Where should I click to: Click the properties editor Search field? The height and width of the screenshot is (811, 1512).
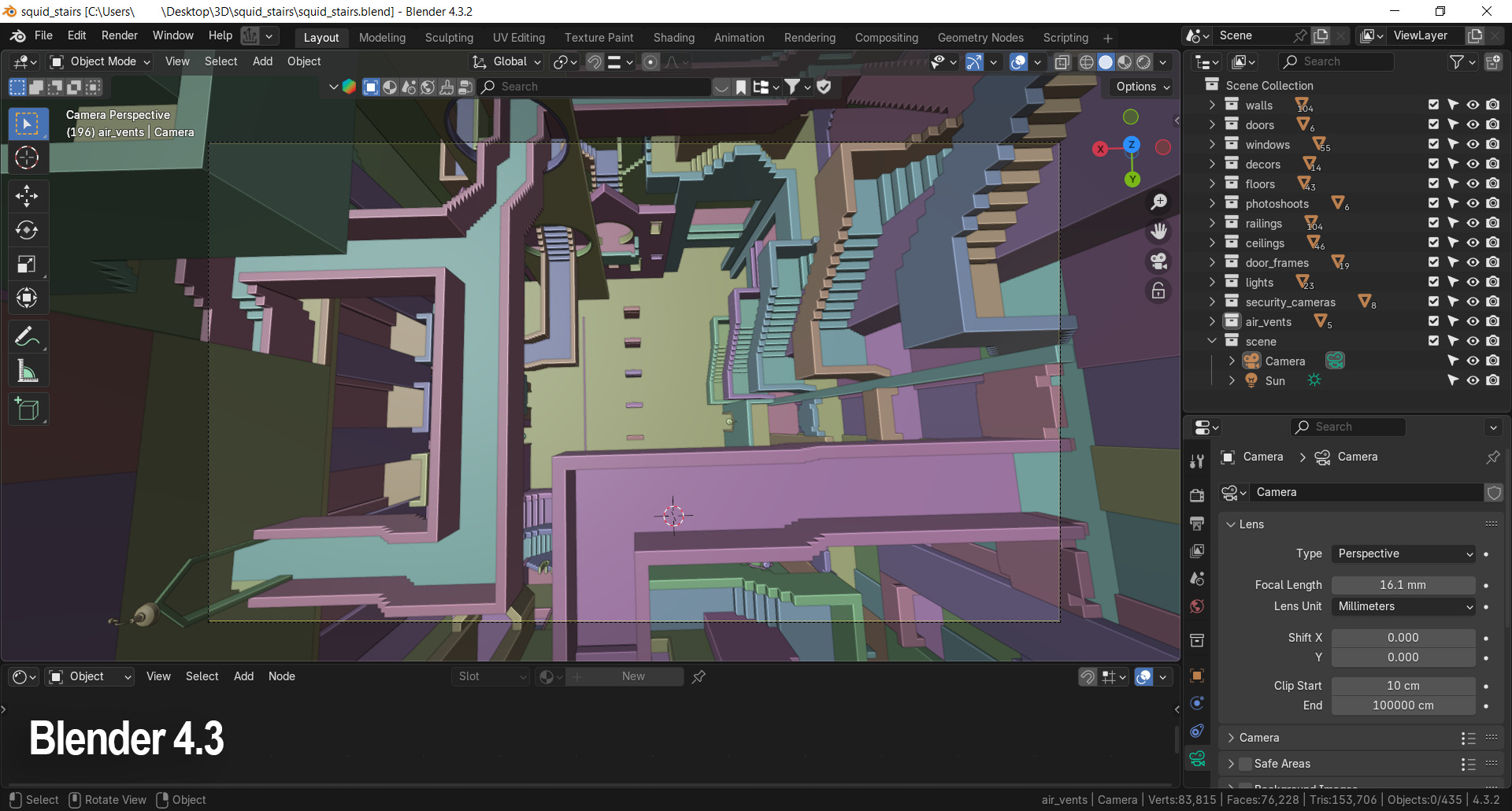click(1348, 427)
